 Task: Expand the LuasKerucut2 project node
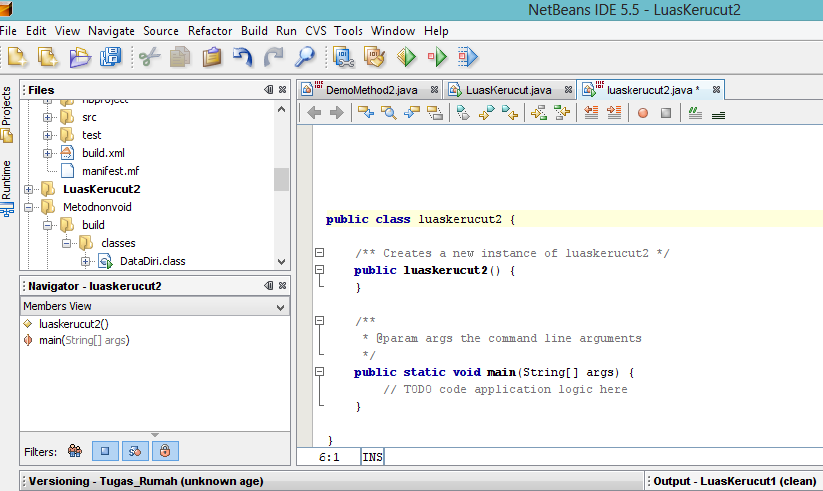point(28,189)
